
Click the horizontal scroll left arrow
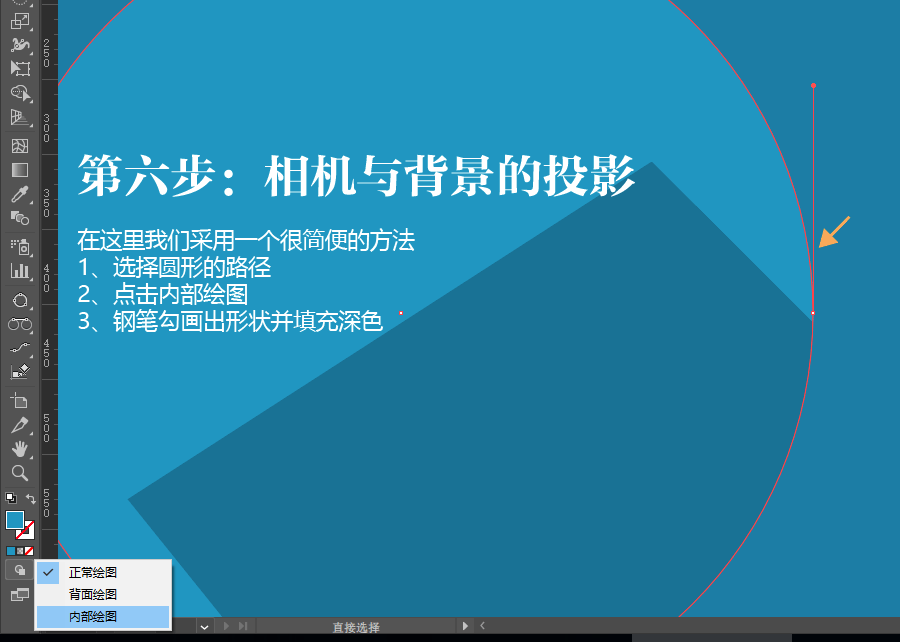click(482, 625)
